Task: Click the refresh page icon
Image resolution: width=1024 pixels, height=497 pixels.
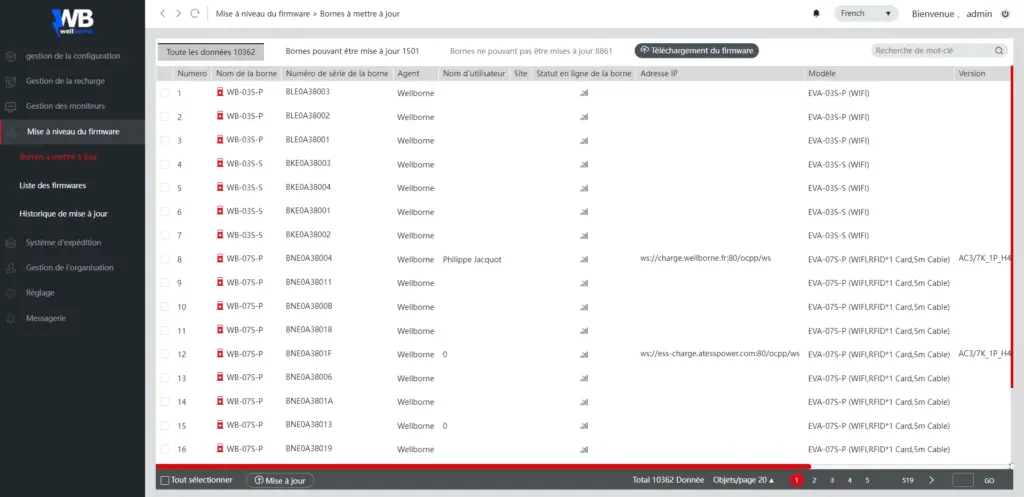Action: pyautogui.click(x=195, y=14)
